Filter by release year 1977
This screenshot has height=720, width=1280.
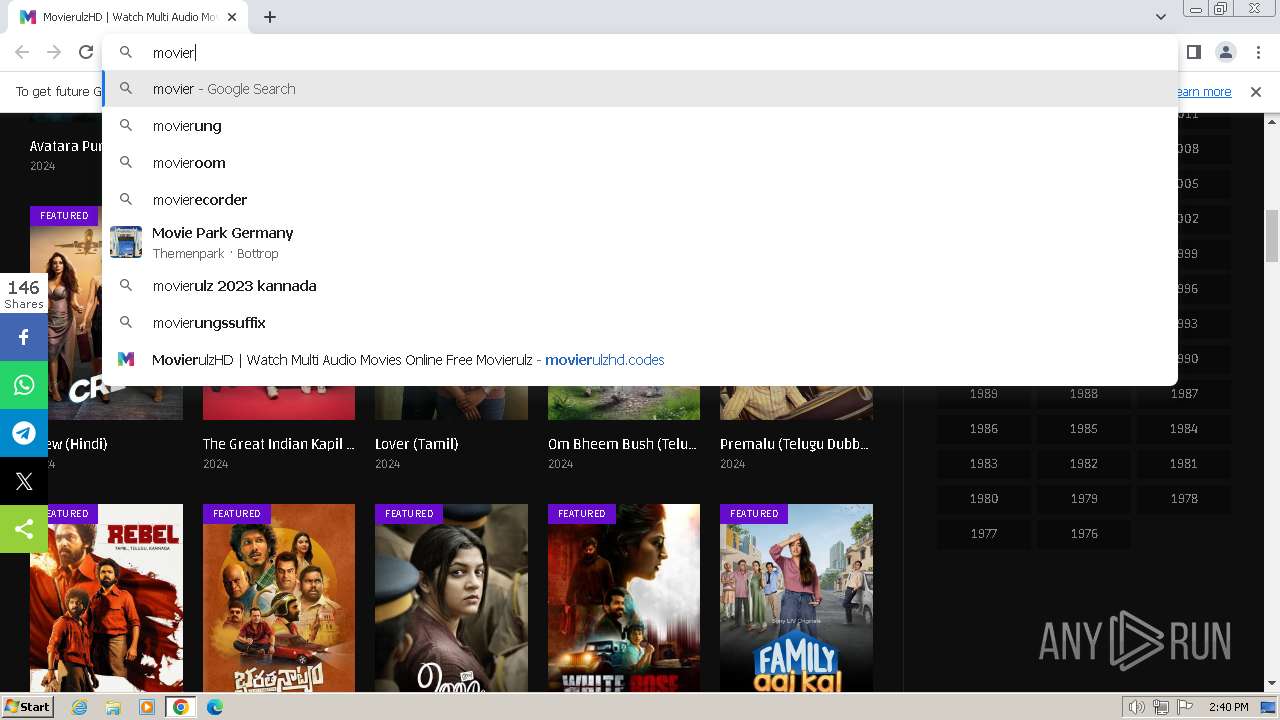[984, 534]
